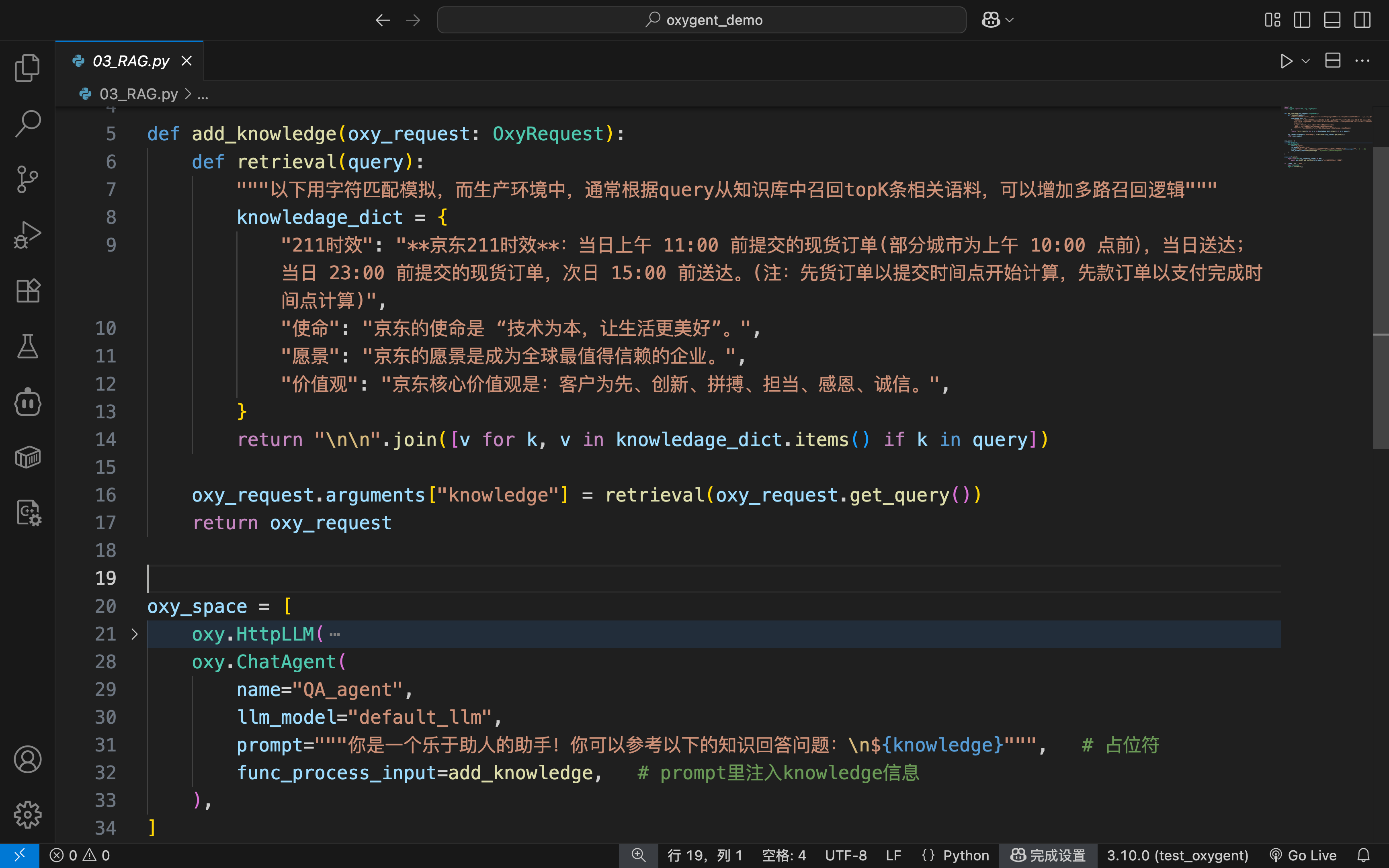Change the UTF-8 file encoding
Image resolution: width=1389 pixels, height=868 pixels.
tap(846, 856)
